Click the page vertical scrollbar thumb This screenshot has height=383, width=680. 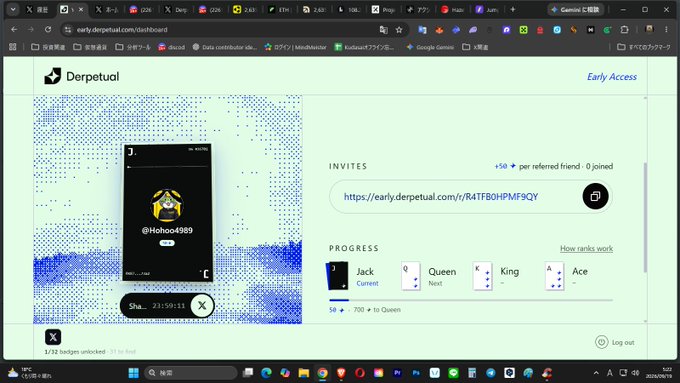tap(645, 218)
